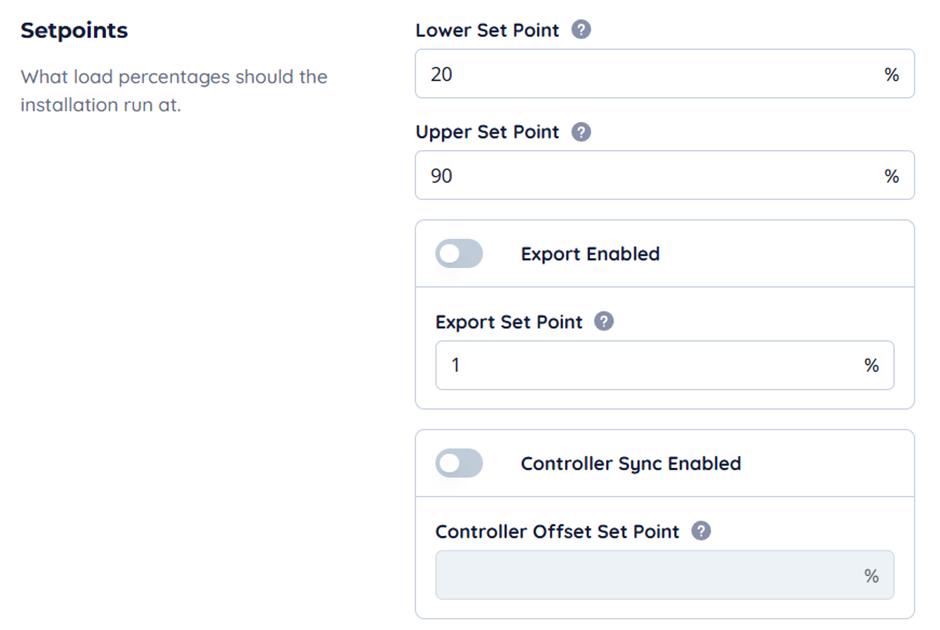Click the "Controller Sync Enabled" label text
This screenshot has height=630, width=940.
click(x=631, y=464)
